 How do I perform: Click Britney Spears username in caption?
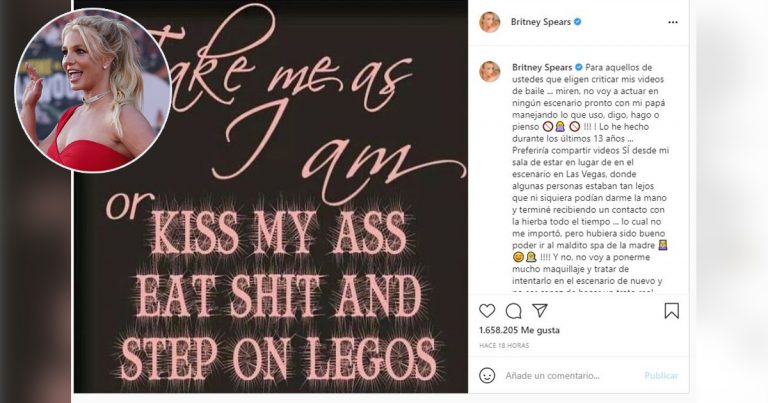point(539,67)
